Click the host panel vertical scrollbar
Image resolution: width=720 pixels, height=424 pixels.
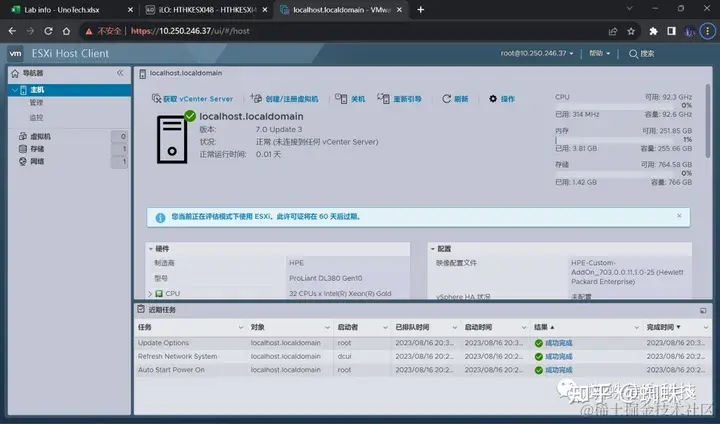708,120
